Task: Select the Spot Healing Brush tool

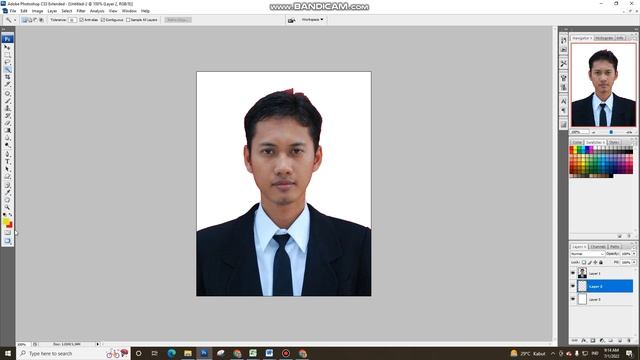Action: [x=7, y=93]
